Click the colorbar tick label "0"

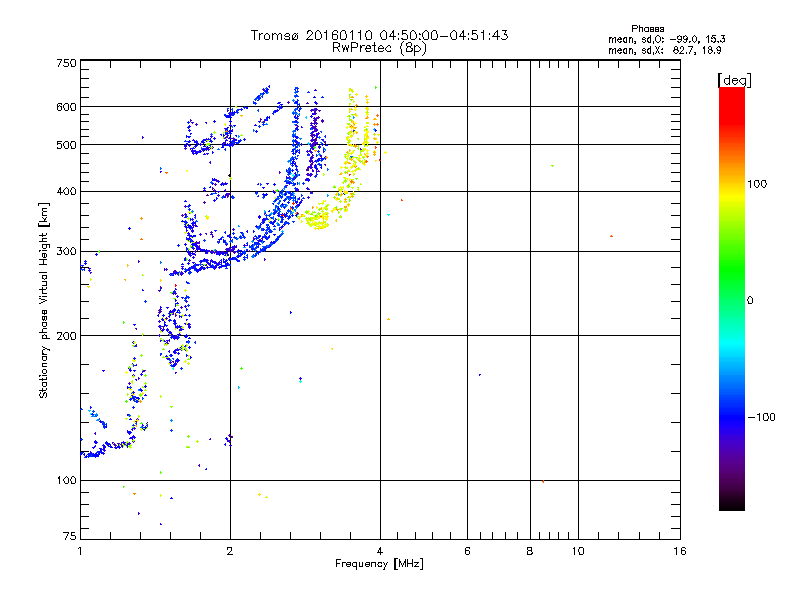749,300
